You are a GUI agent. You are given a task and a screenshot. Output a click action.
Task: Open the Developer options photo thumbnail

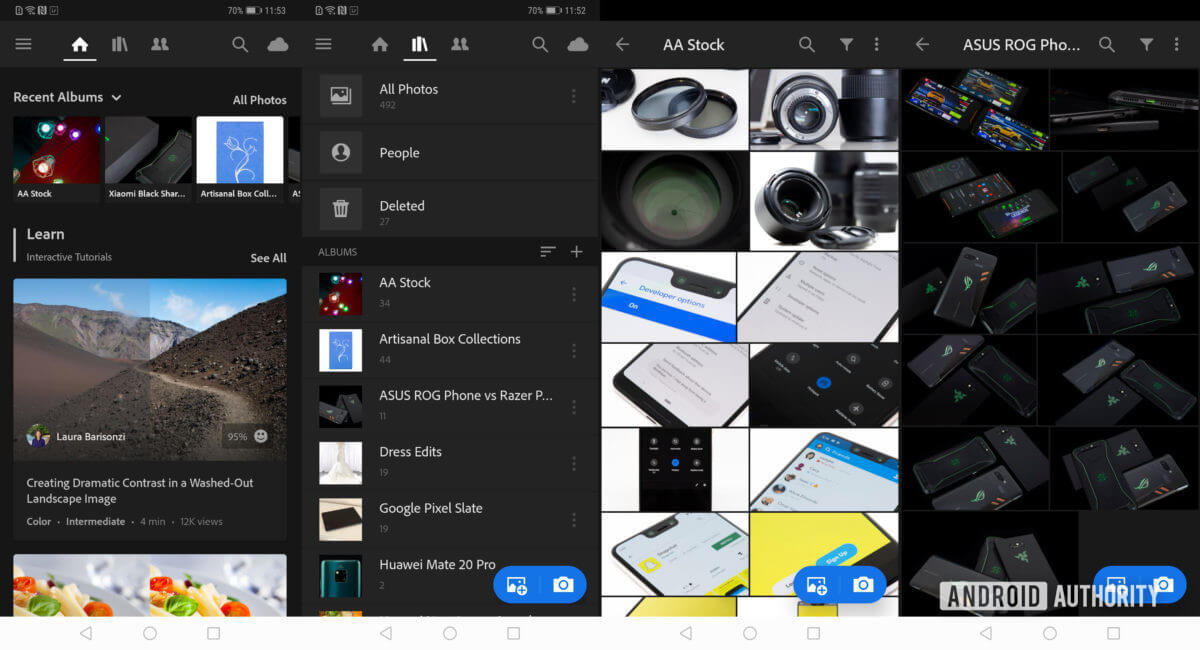667,297
